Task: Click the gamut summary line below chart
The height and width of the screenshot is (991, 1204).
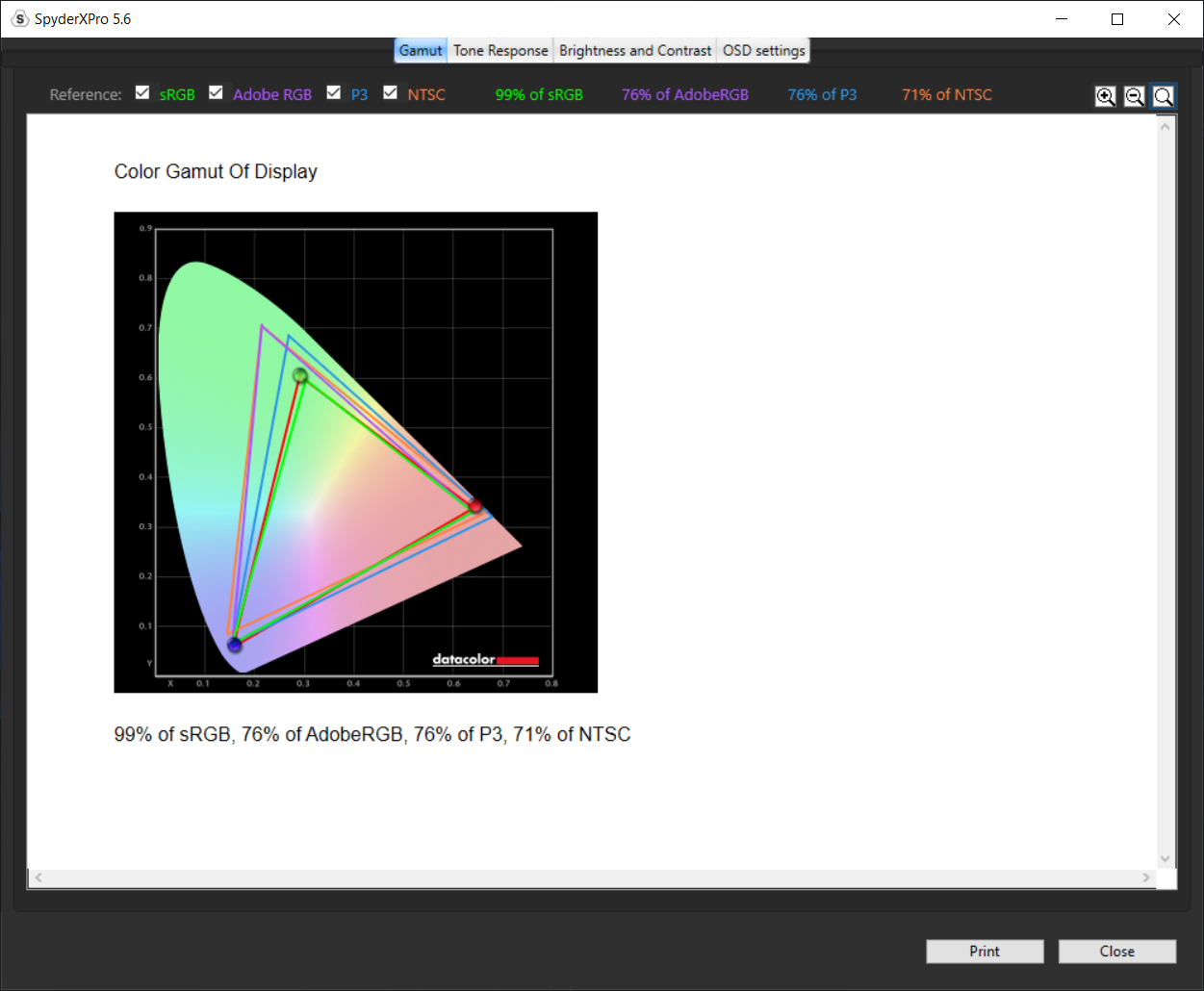Action: coord(372,734)
